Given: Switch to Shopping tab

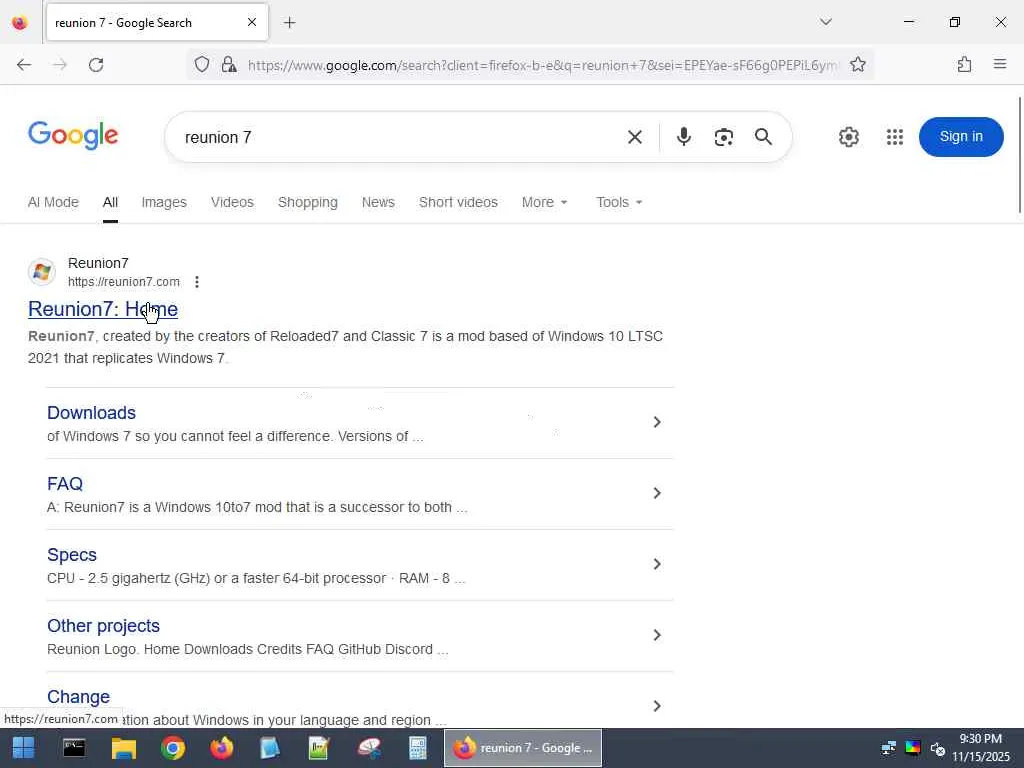Looking at the screenshot, I should click(308, 202).
